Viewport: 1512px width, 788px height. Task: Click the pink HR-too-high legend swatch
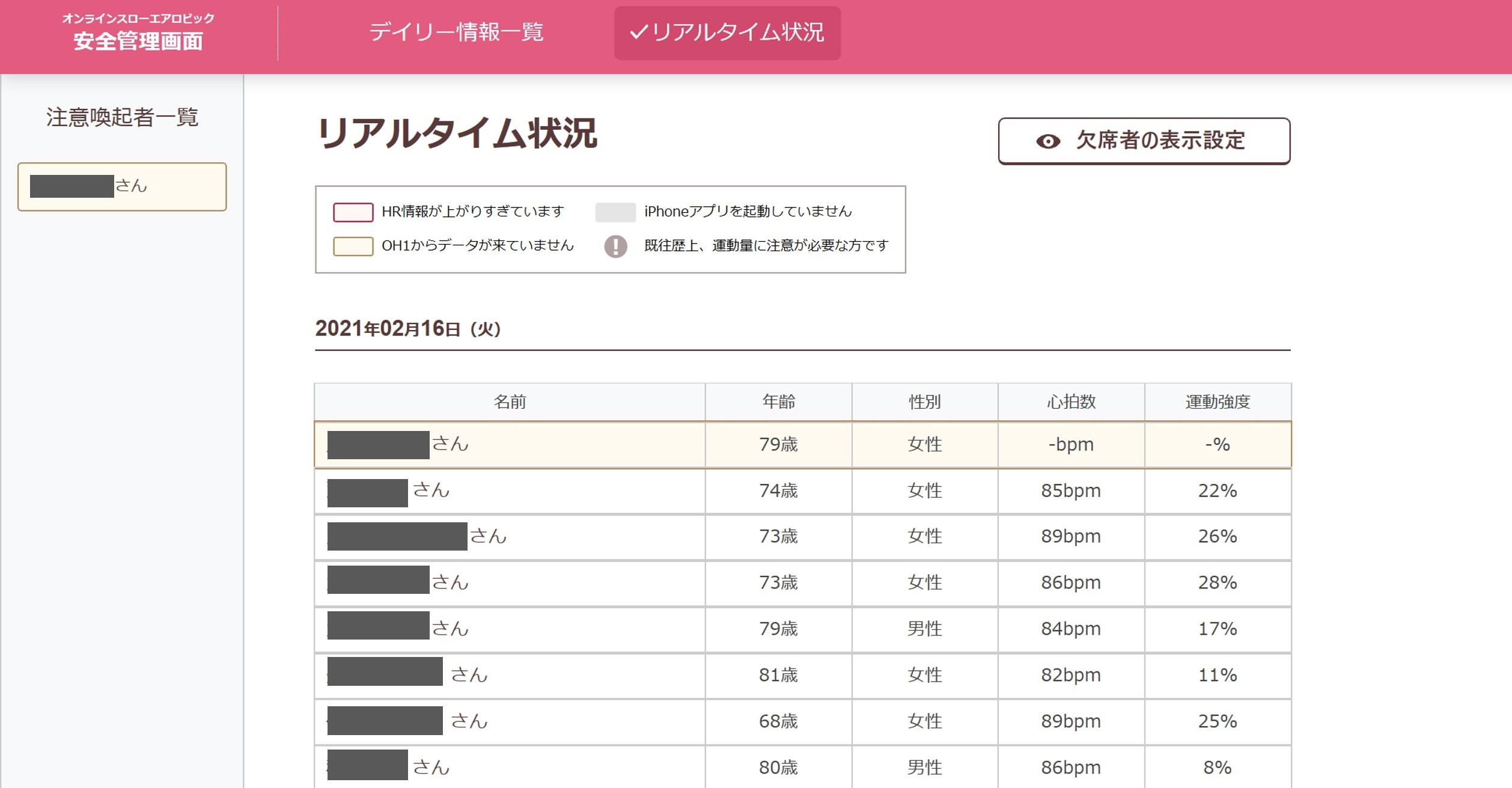point(353,212)
